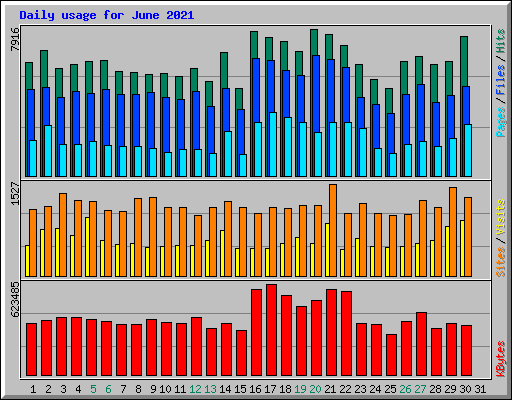512x400 pixels.
Task: Click the tall yellow Visits bar above day 5
Action: (x=87, y=247)
